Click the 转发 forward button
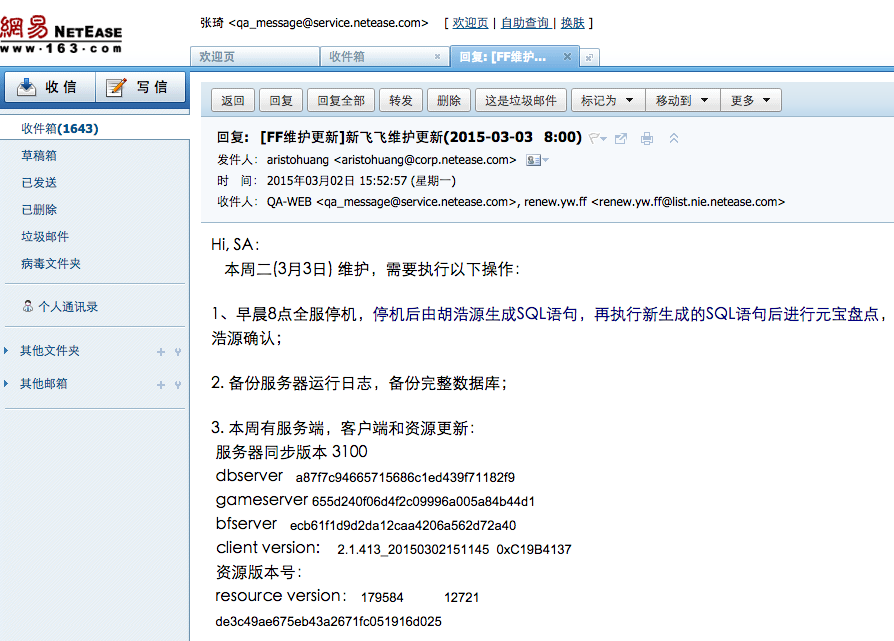This screenshot has width=894, height=641. coord(401,100)
